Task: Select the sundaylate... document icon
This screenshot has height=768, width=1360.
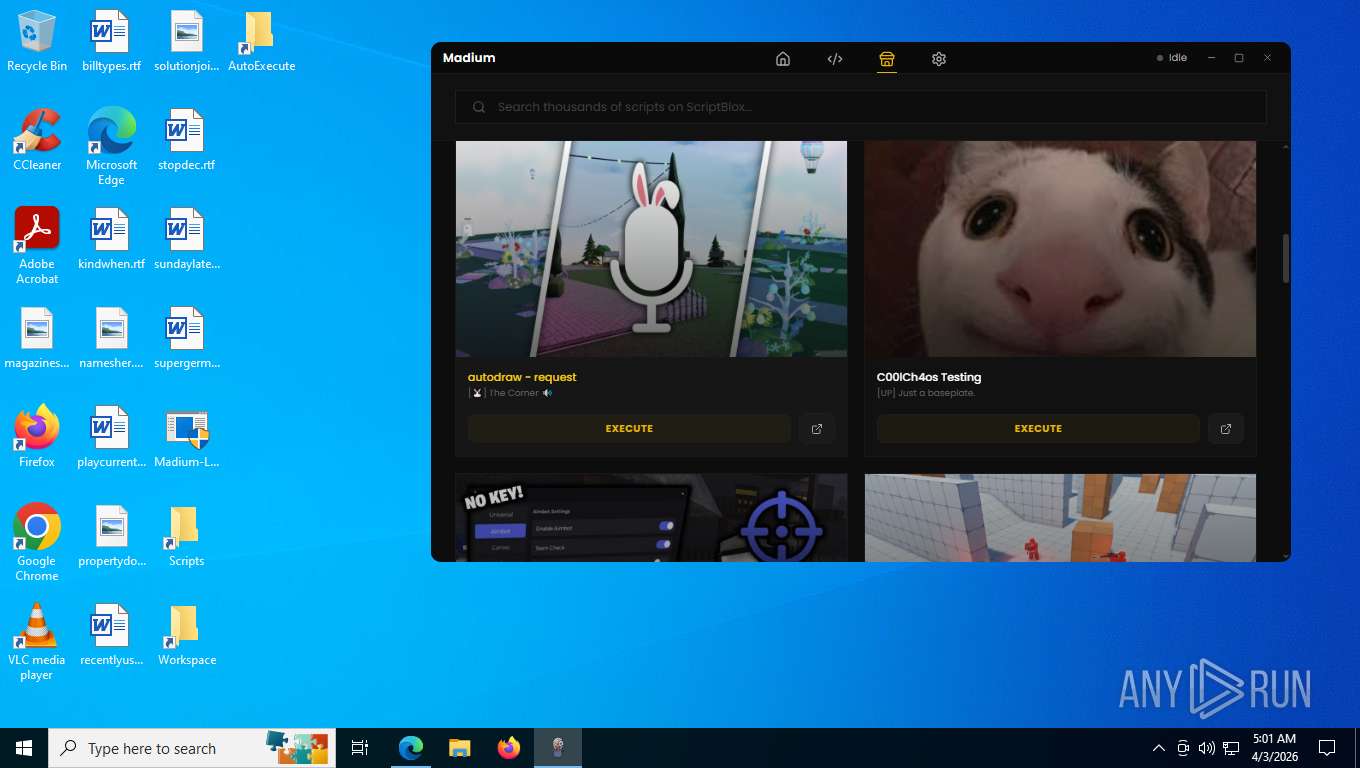Action: tap(186, 239)
